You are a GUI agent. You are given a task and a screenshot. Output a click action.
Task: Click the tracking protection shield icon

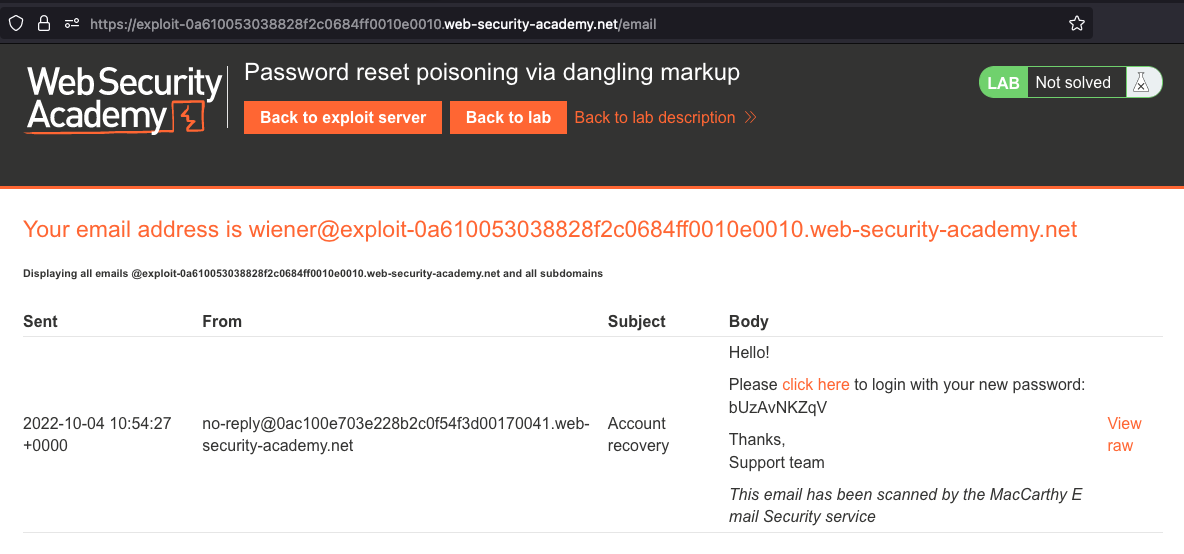tap(17, 23)
